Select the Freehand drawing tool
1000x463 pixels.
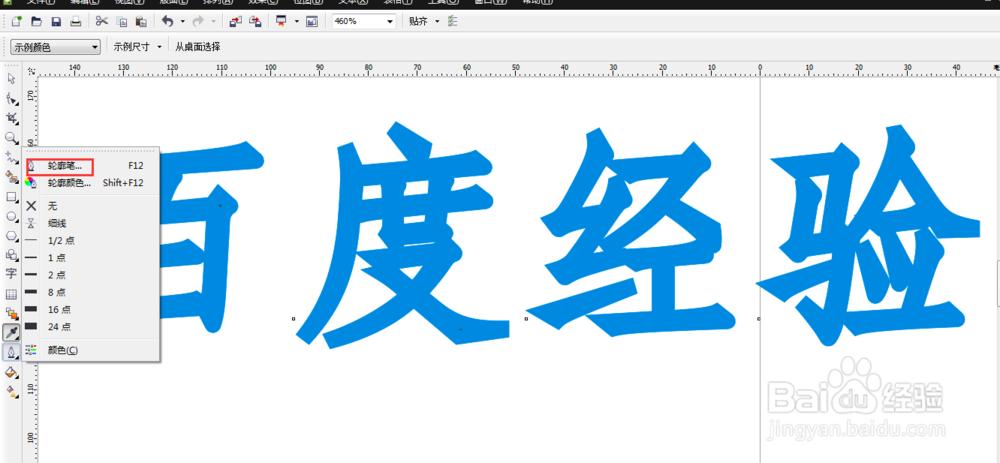point(11,158)
